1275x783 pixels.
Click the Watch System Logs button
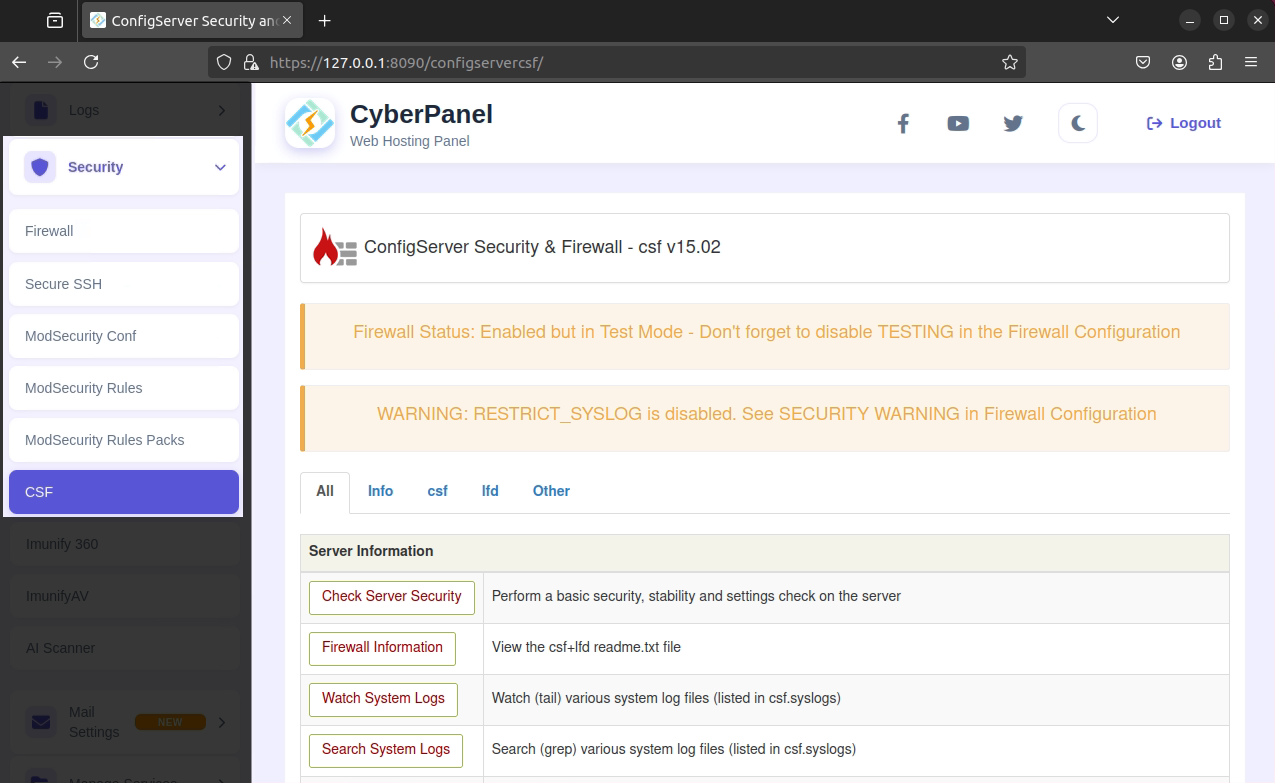(383, 699)
